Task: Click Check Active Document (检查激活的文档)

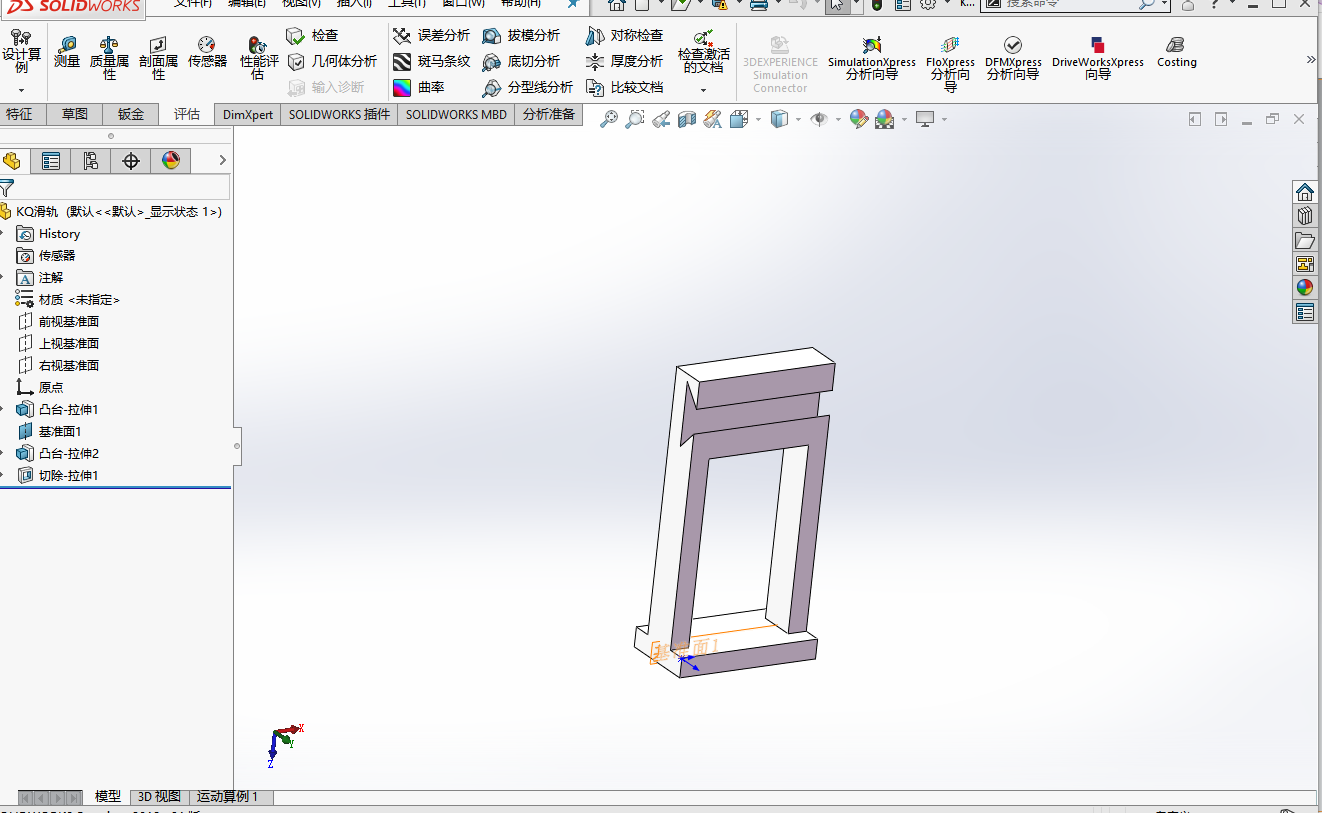Action: (703, 52)
